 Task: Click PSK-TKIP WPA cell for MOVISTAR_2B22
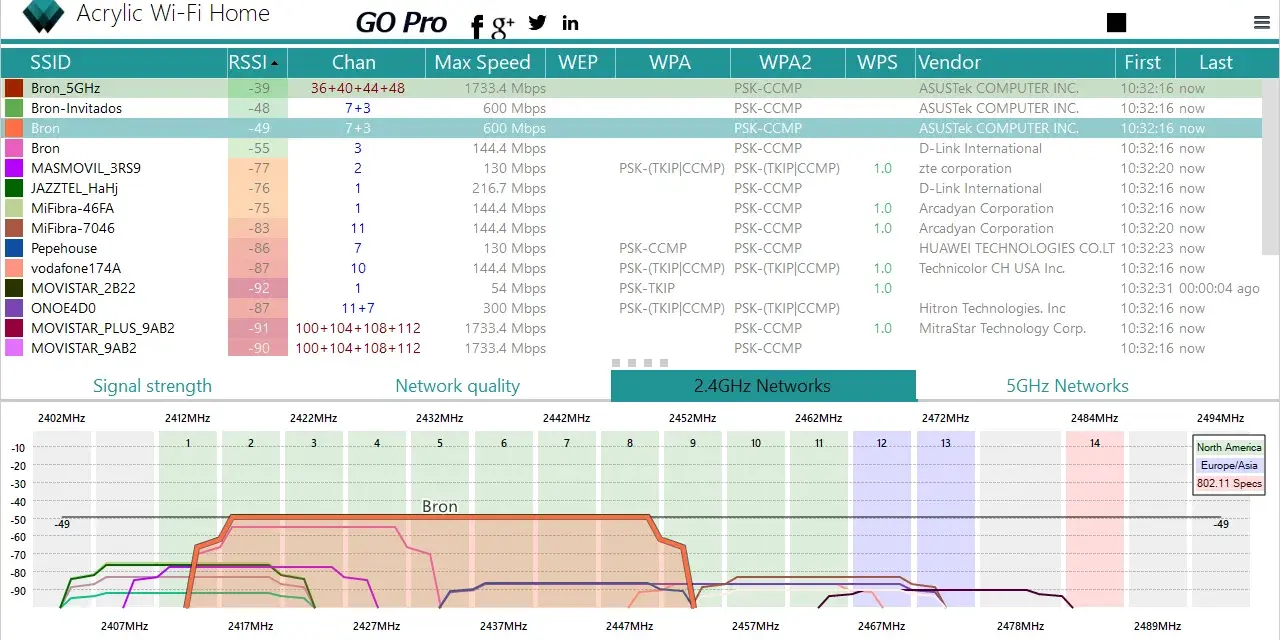point(647,288)
